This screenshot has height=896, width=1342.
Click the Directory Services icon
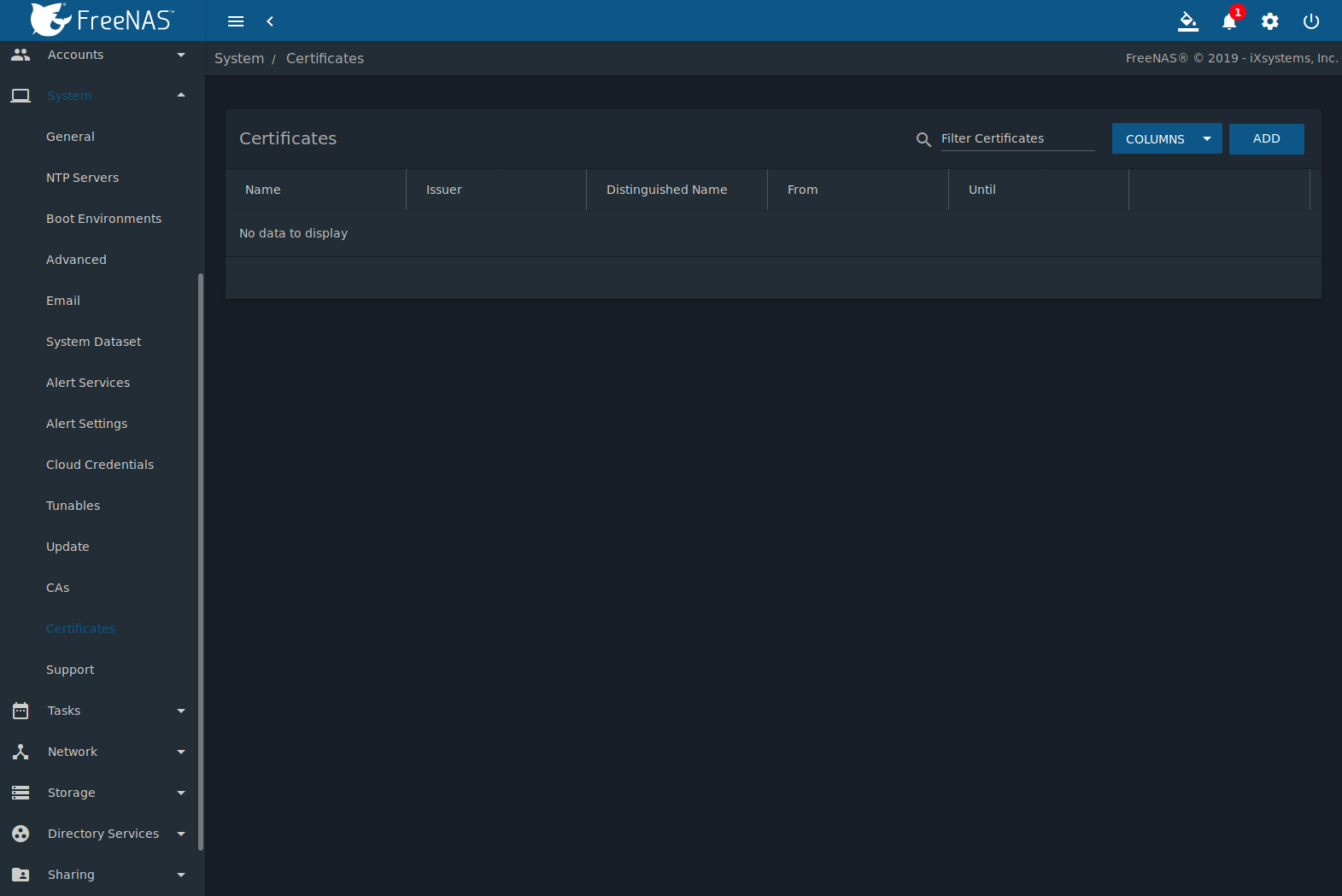click(21, 834)
